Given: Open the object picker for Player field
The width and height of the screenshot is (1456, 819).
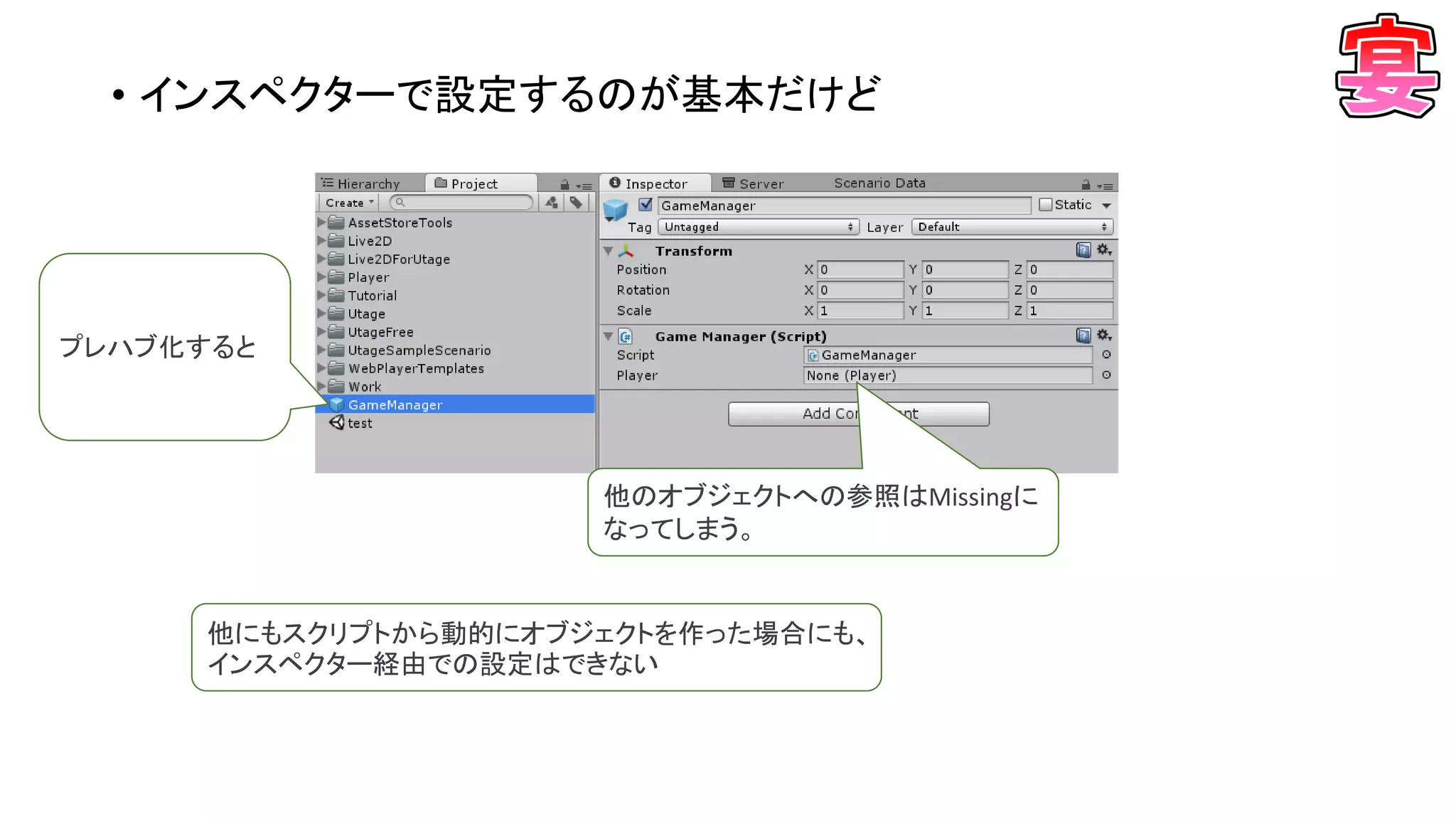Looking at the screenshot, I should pyautogui.click(x=1106, y=375).
